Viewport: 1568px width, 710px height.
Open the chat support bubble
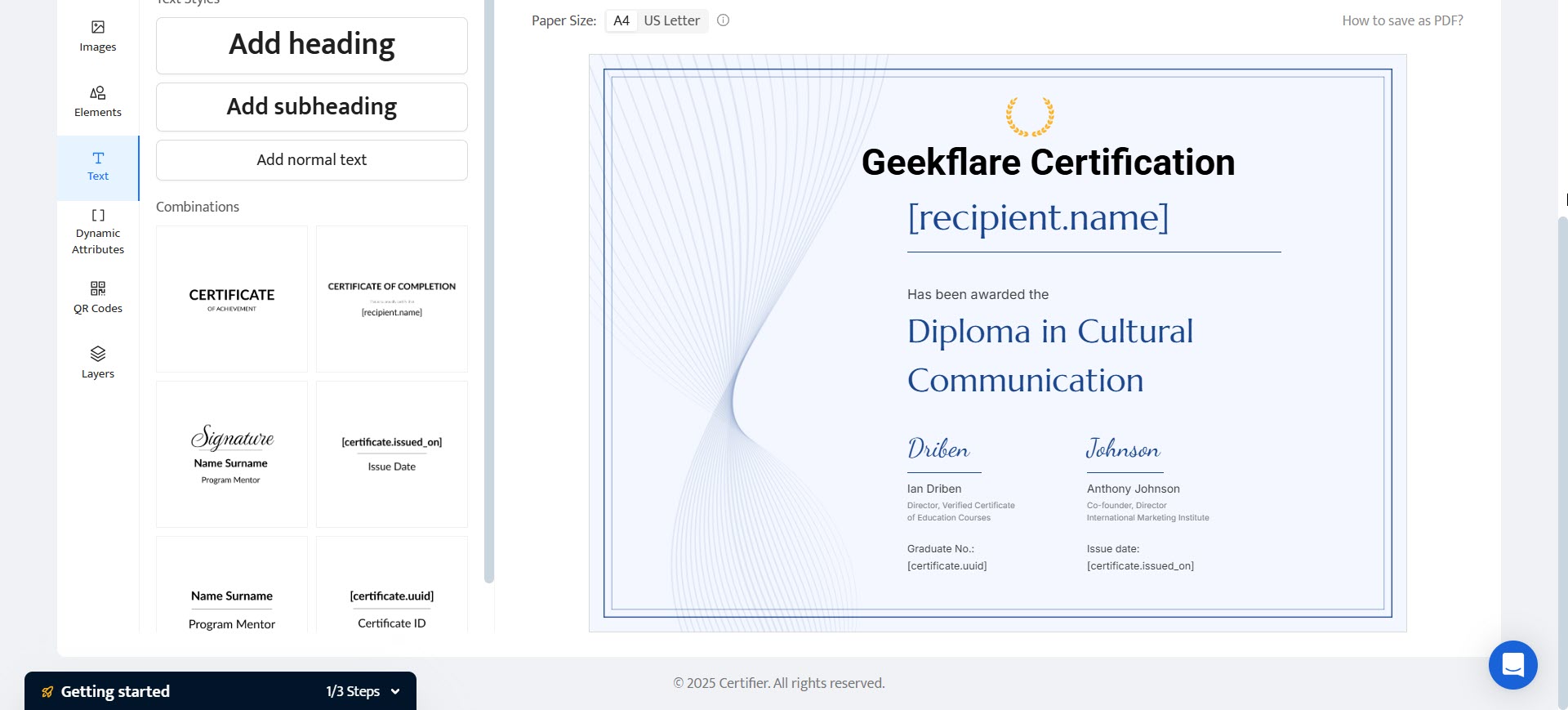point(1512,665)
